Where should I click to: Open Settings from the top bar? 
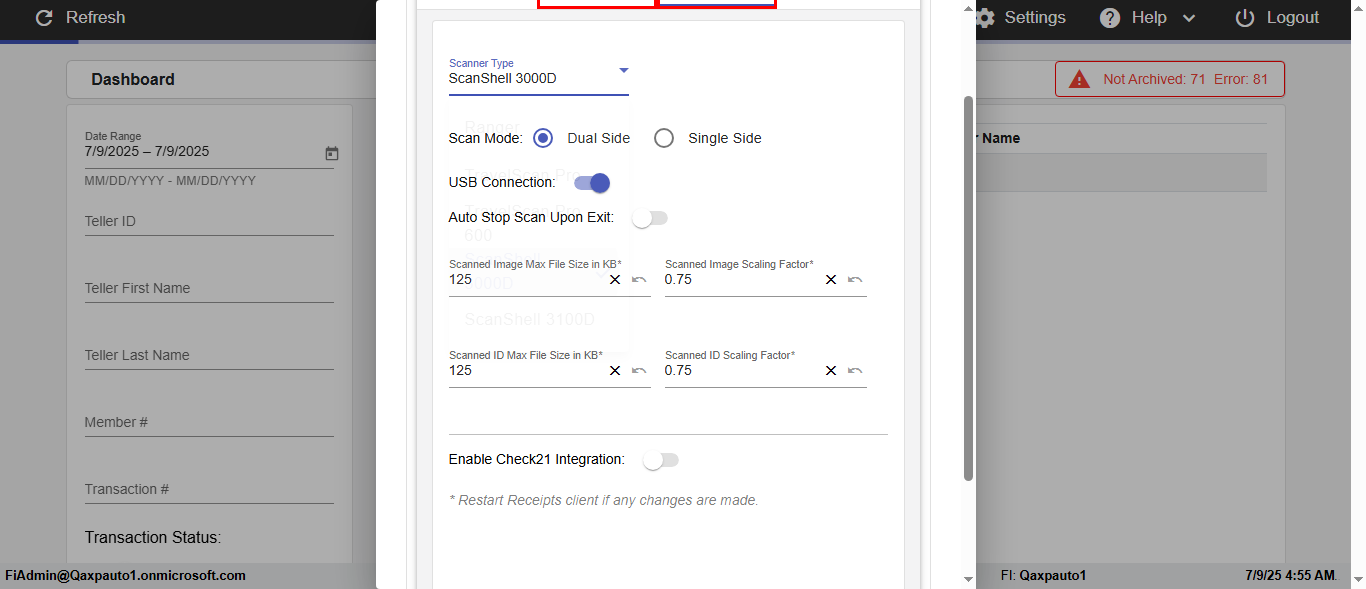tap(1021, 18)
